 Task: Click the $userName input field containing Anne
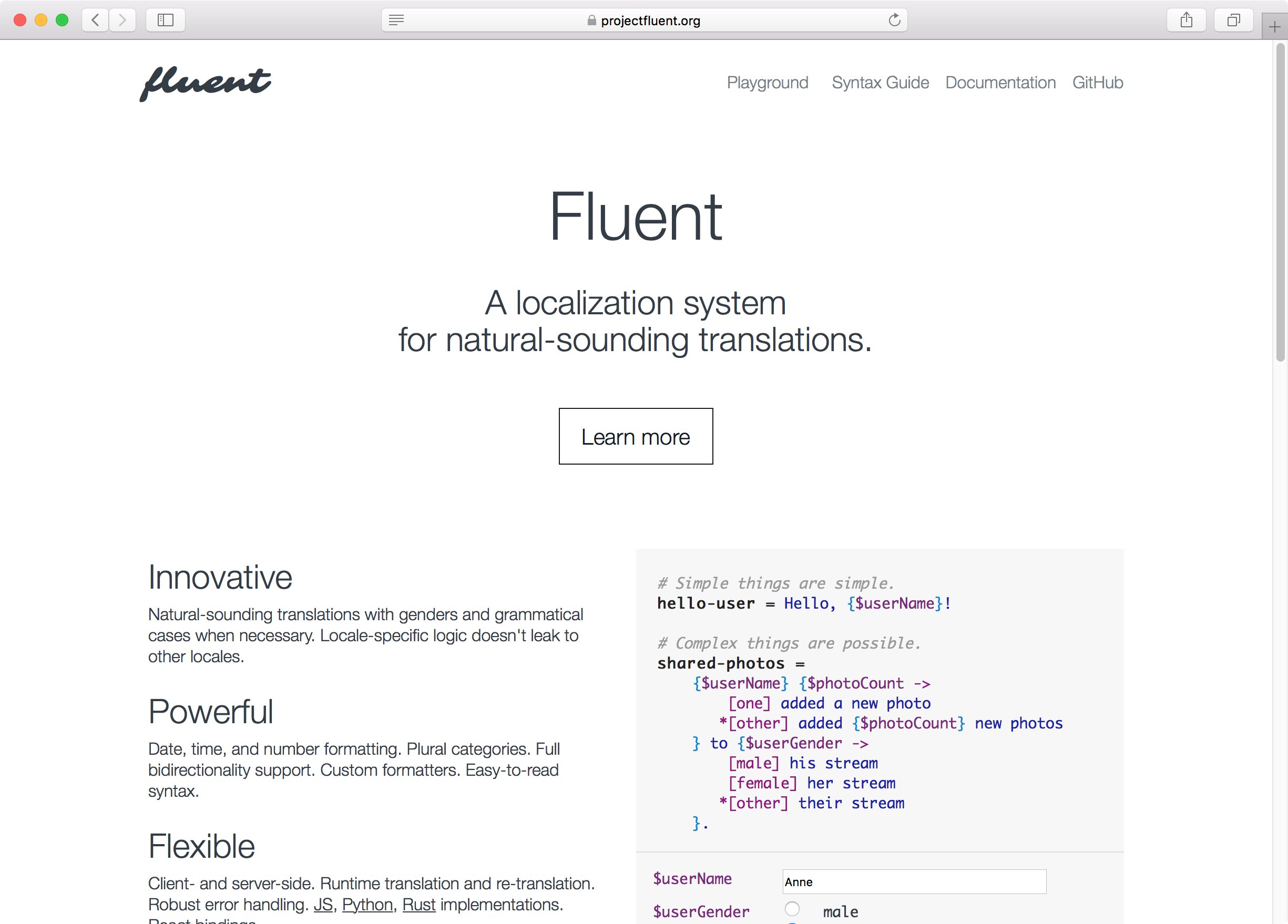pos(914,882)
